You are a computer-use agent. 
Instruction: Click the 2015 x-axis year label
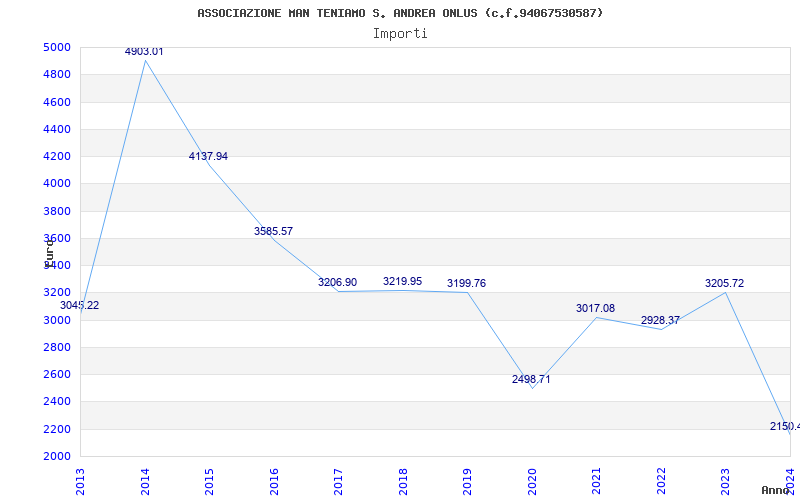point(209,481)
